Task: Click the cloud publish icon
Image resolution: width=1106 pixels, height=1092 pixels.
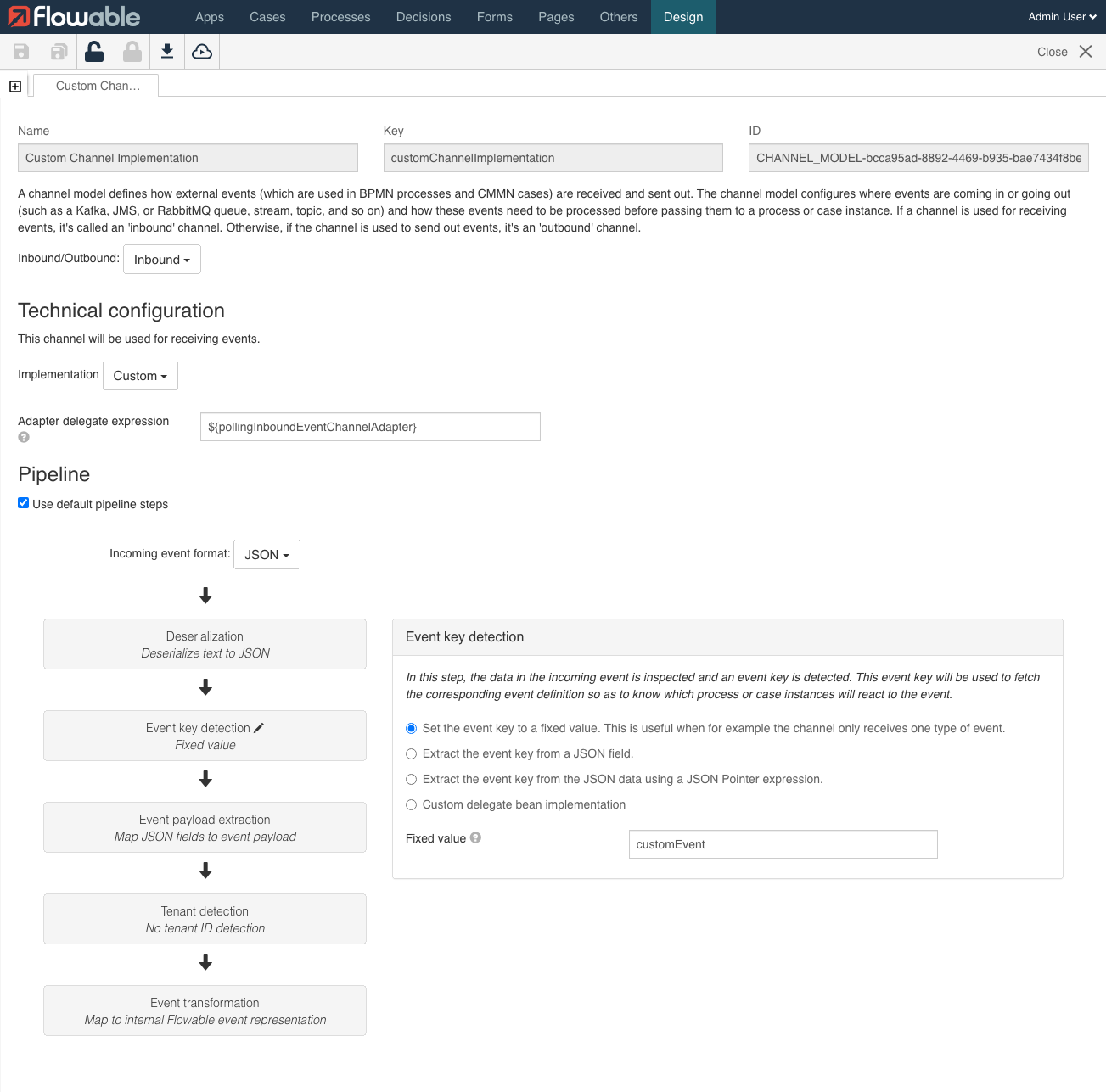Action: point(201,51)
